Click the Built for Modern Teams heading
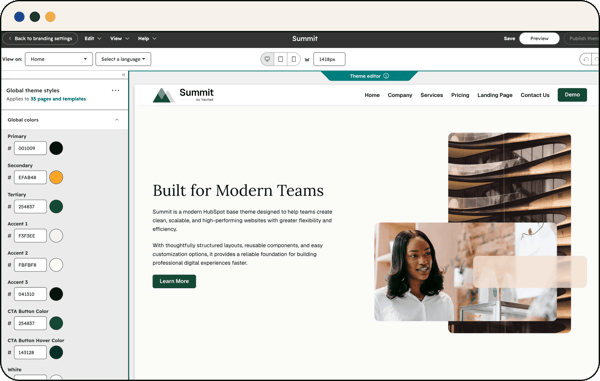The width and height of the screenshot is (600, 381). (x=238, y=190)
